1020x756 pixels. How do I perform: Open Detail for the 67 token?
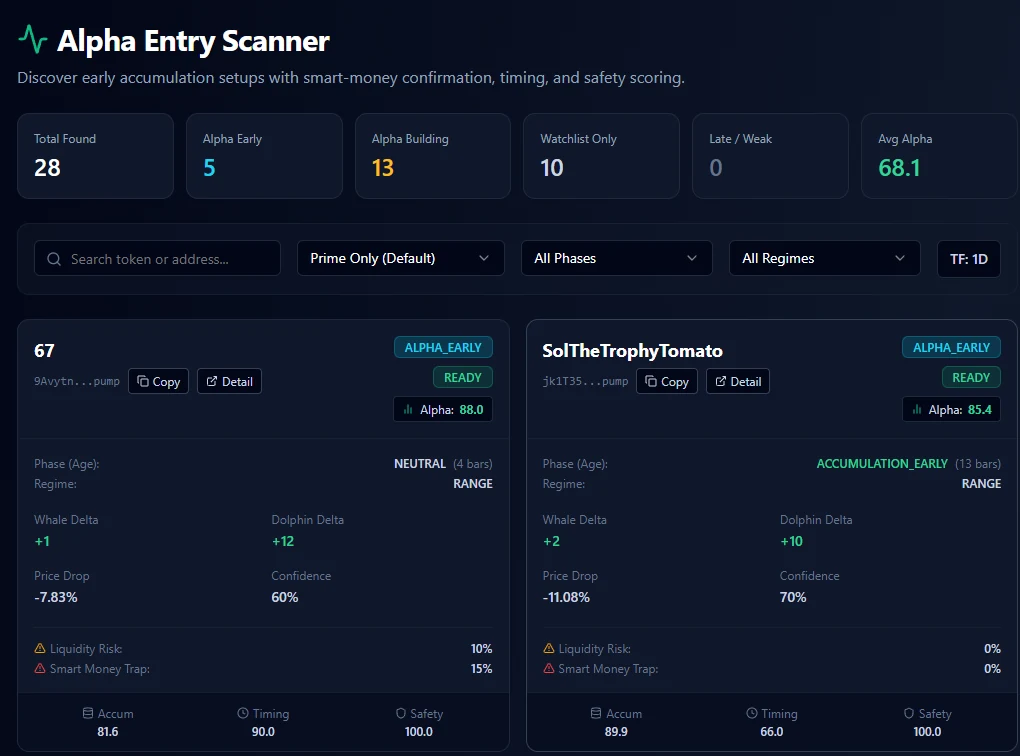[x=230, y=381]
